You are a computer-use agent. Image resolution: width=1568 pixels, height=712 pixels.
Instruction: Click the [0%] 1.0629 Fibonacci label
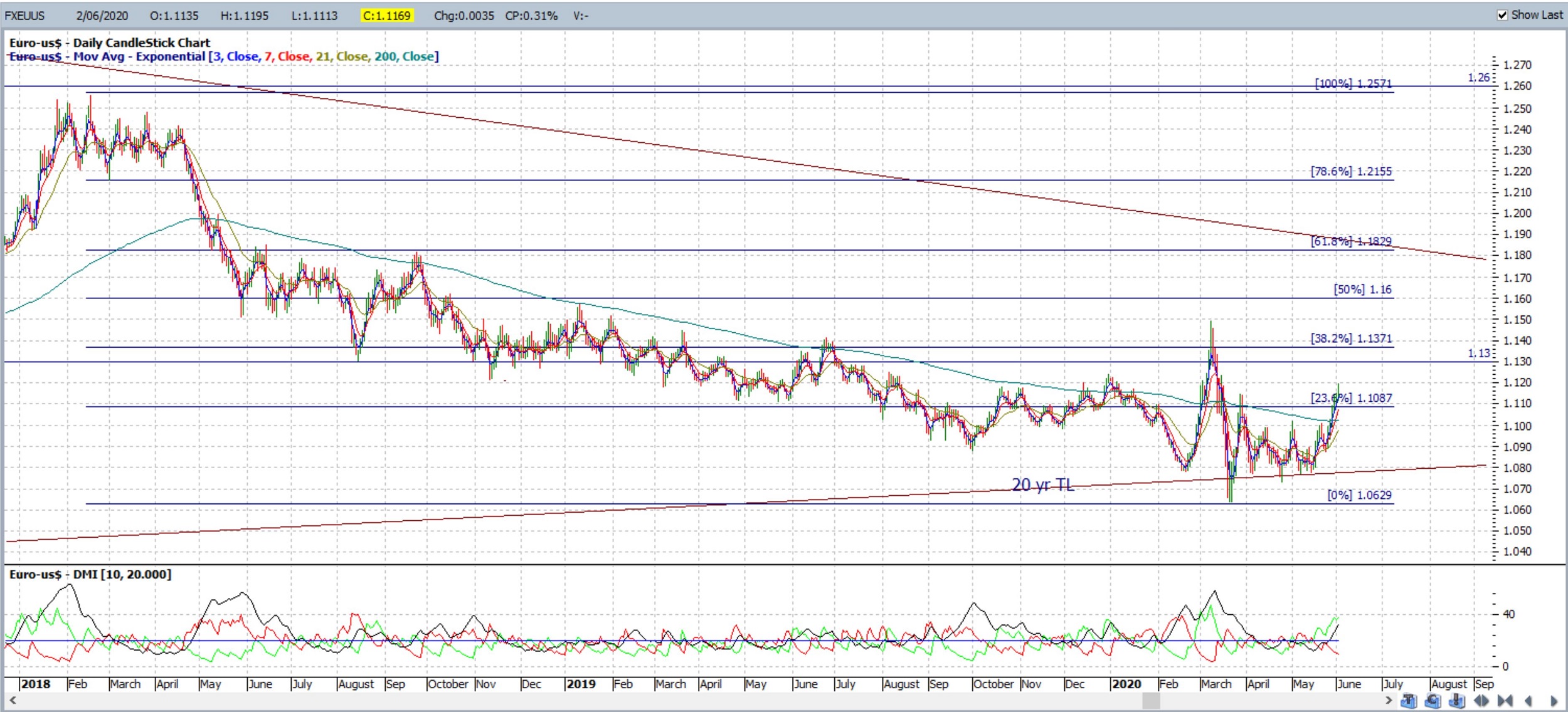tap(1359, 495)
